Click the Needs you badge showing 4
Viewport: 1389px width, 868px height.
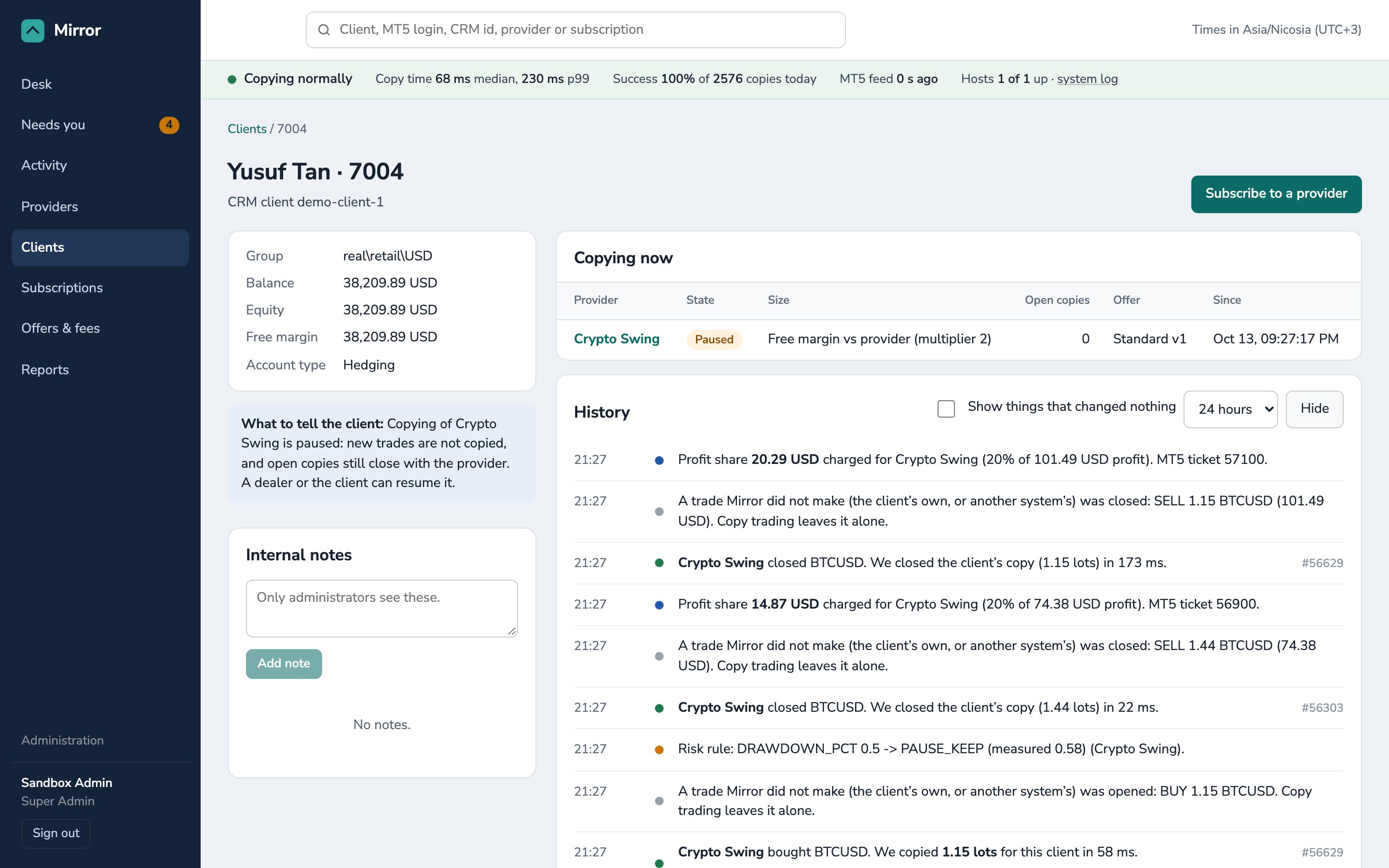pos(169,124)
